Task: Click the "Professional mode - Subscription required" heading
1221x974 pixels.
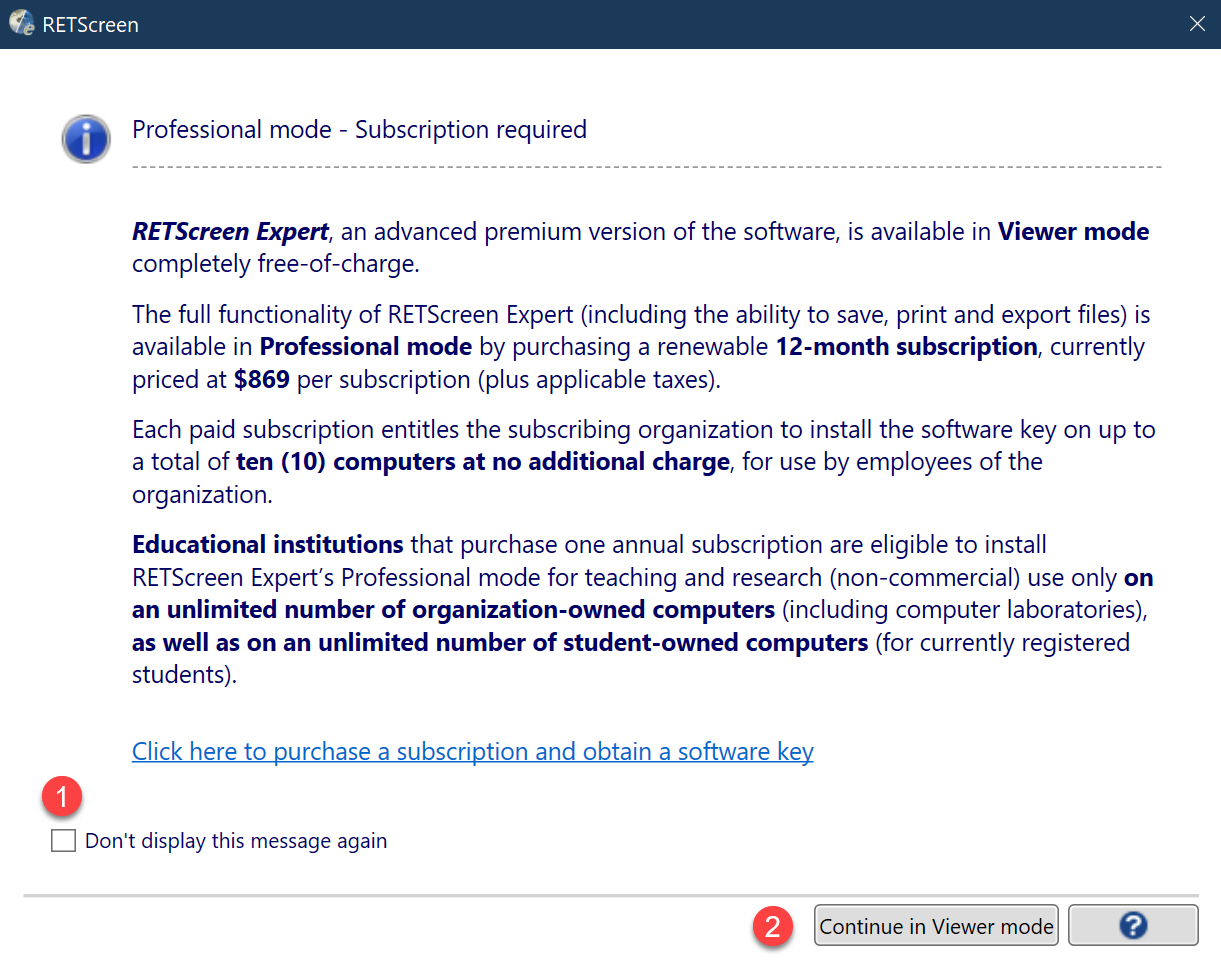Action: [x=360, y=130]
